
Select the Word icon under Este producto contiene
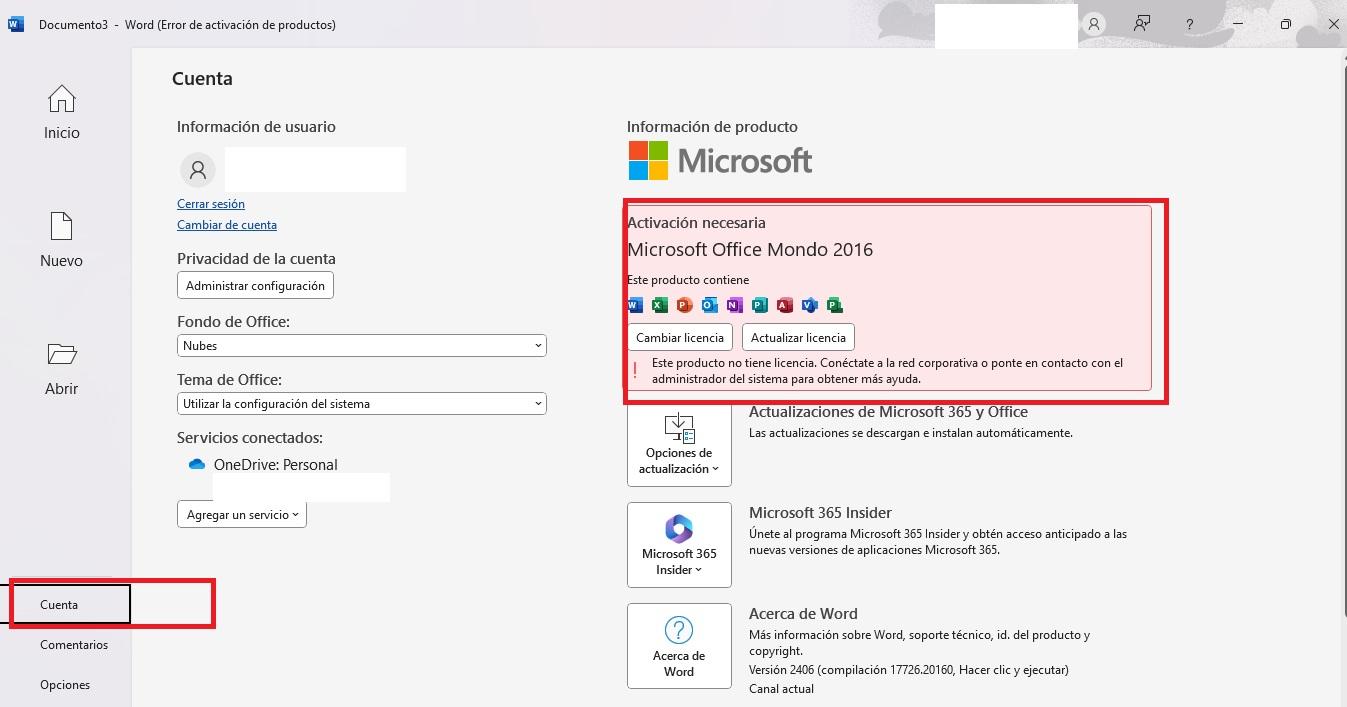(x=633, y=305)
